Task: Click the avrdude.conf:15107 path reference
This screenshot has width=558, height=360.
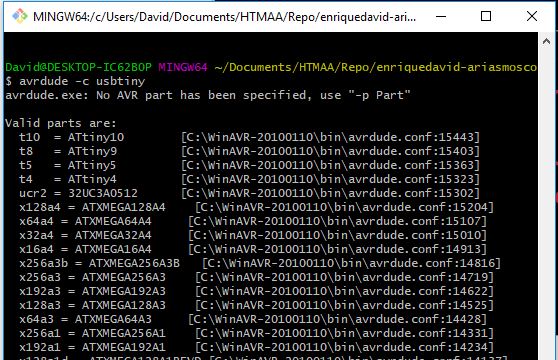Action: point(337,221)
